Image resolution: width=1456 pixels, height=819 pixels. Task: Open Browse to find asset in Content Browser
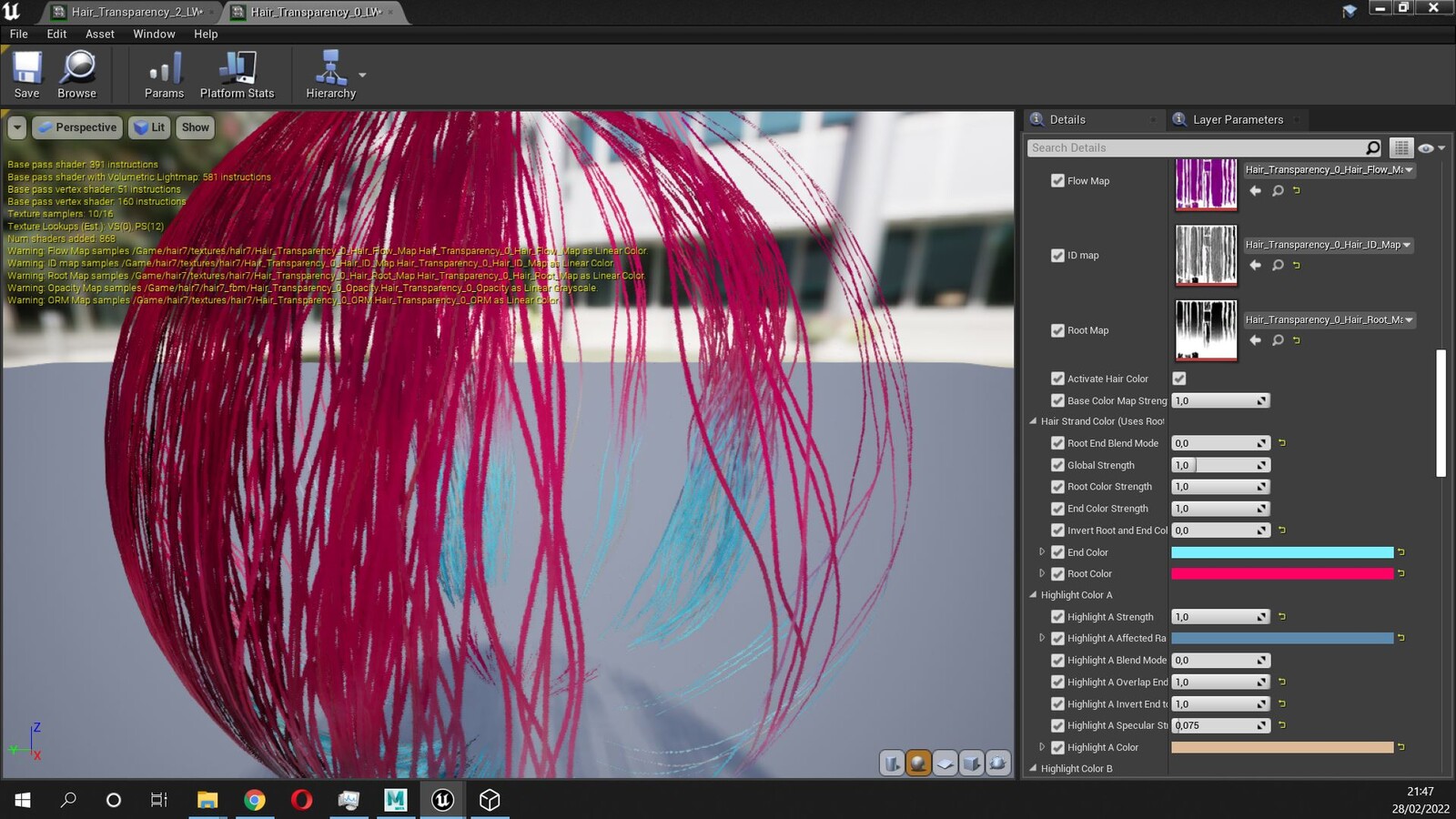pyautogui.click(x=77, y=75)
